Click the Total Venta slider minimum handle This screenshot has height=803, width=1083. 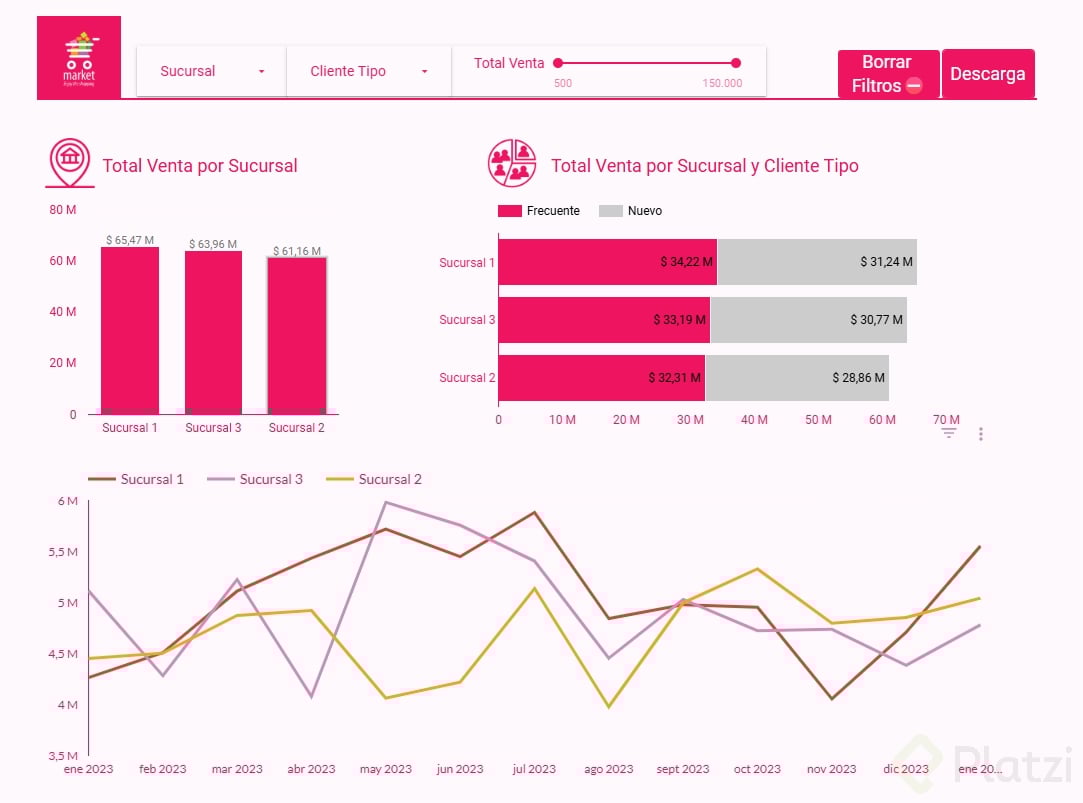(558, 63)
